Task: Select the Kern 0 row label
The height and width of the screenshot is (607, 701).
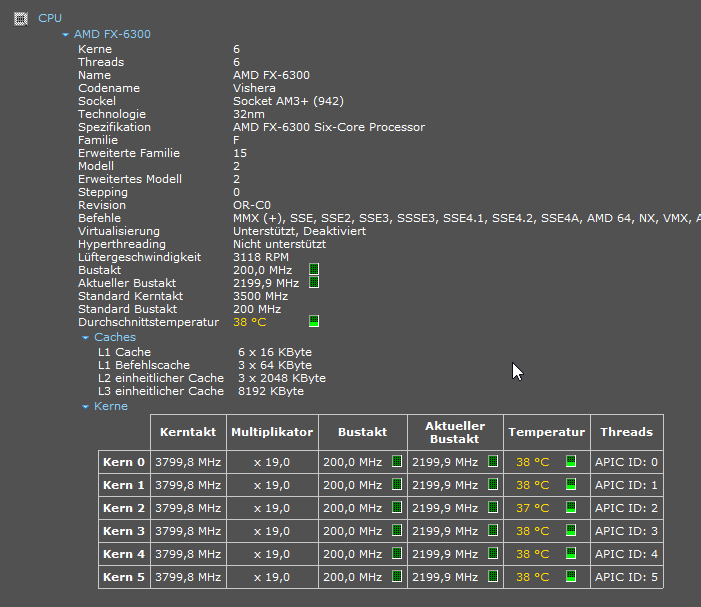Action: tap(124, 462)
